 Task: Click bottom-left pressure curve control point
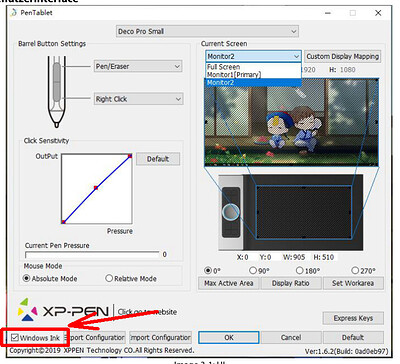tap(63, 222)
